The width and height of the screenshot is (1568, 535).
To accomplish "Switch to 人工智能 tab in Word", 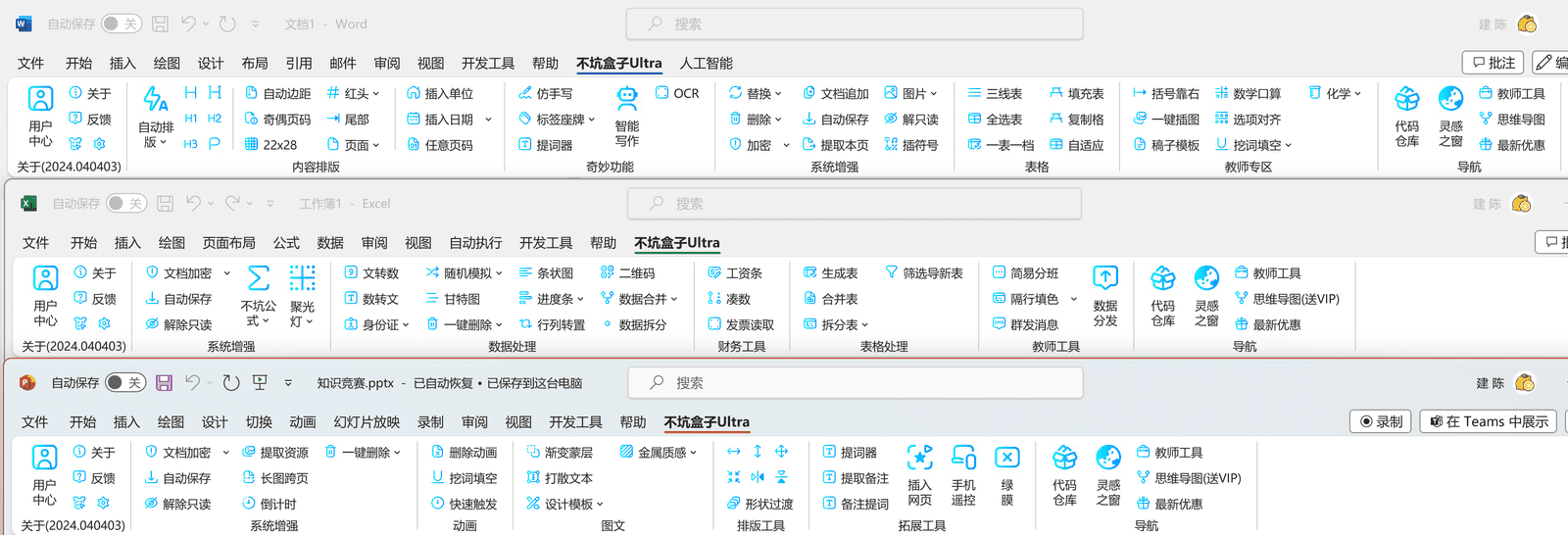I will [706, 64].
